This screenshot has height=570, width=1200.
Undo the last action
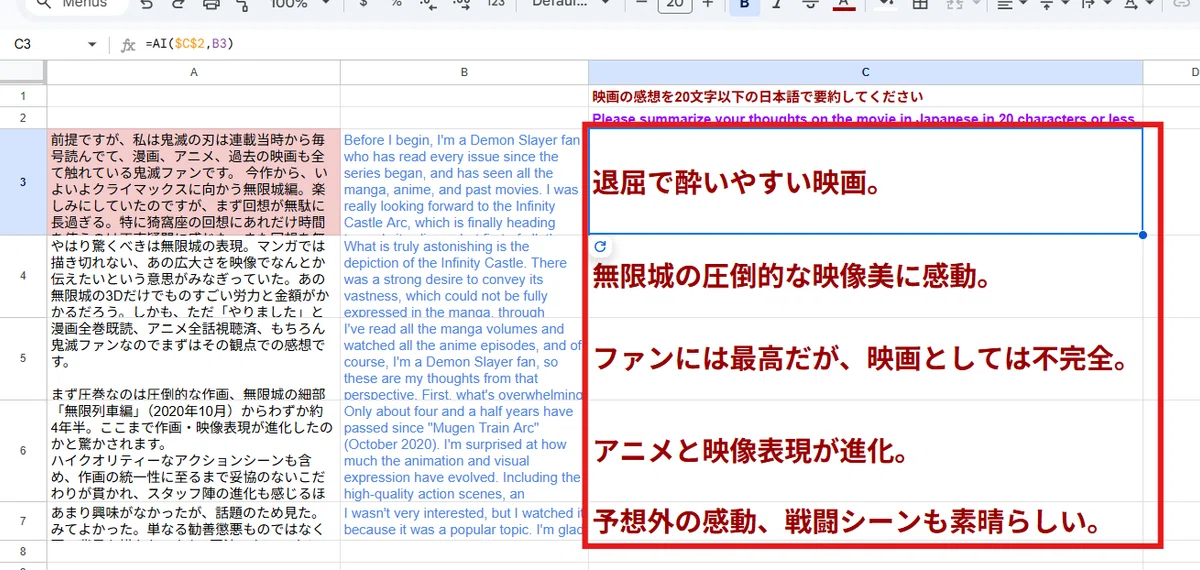pyautogui.click(x=146, y=4)
